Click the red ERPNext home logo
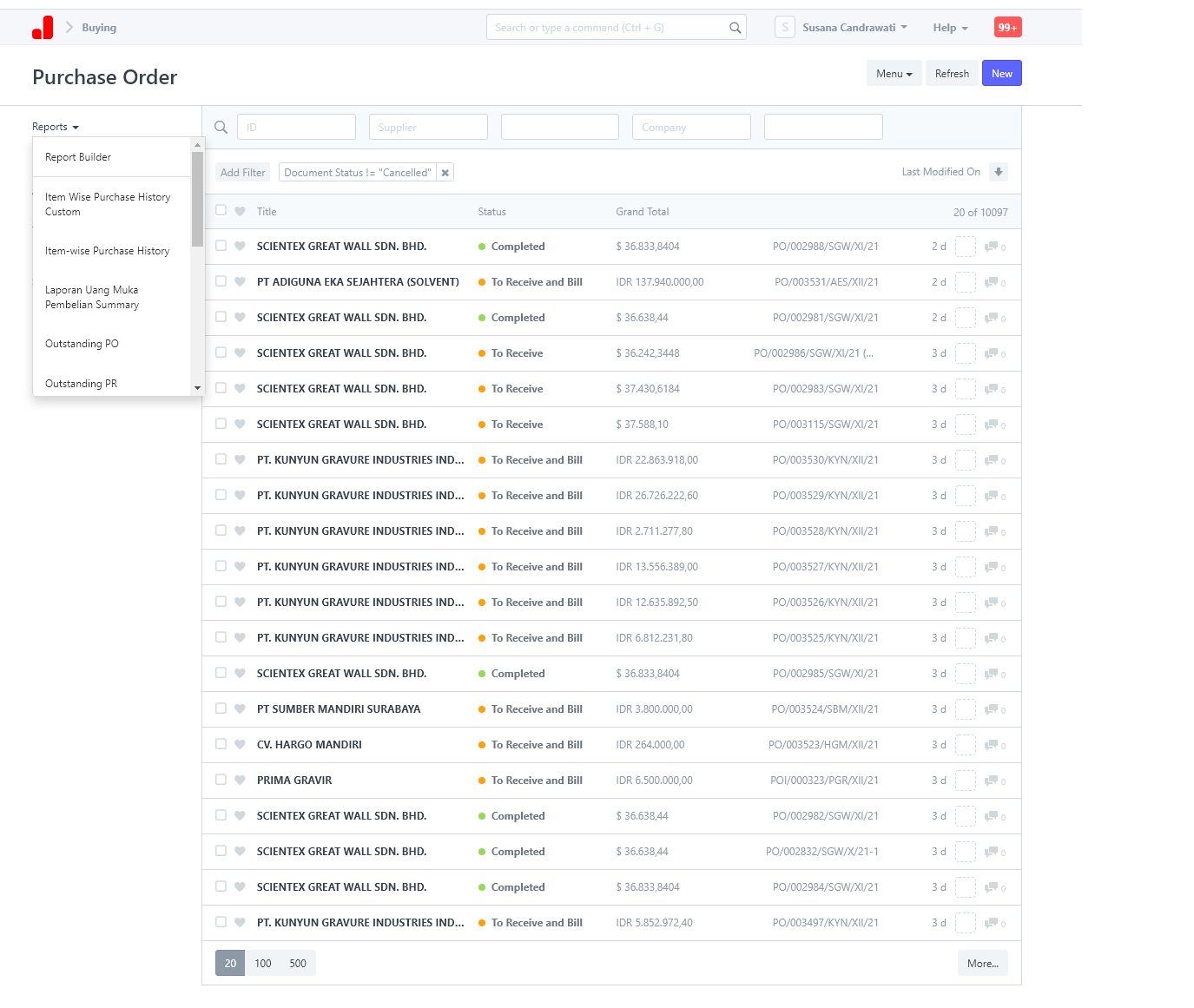Viewport: 1194px width, 1008px height. point(43,28)
